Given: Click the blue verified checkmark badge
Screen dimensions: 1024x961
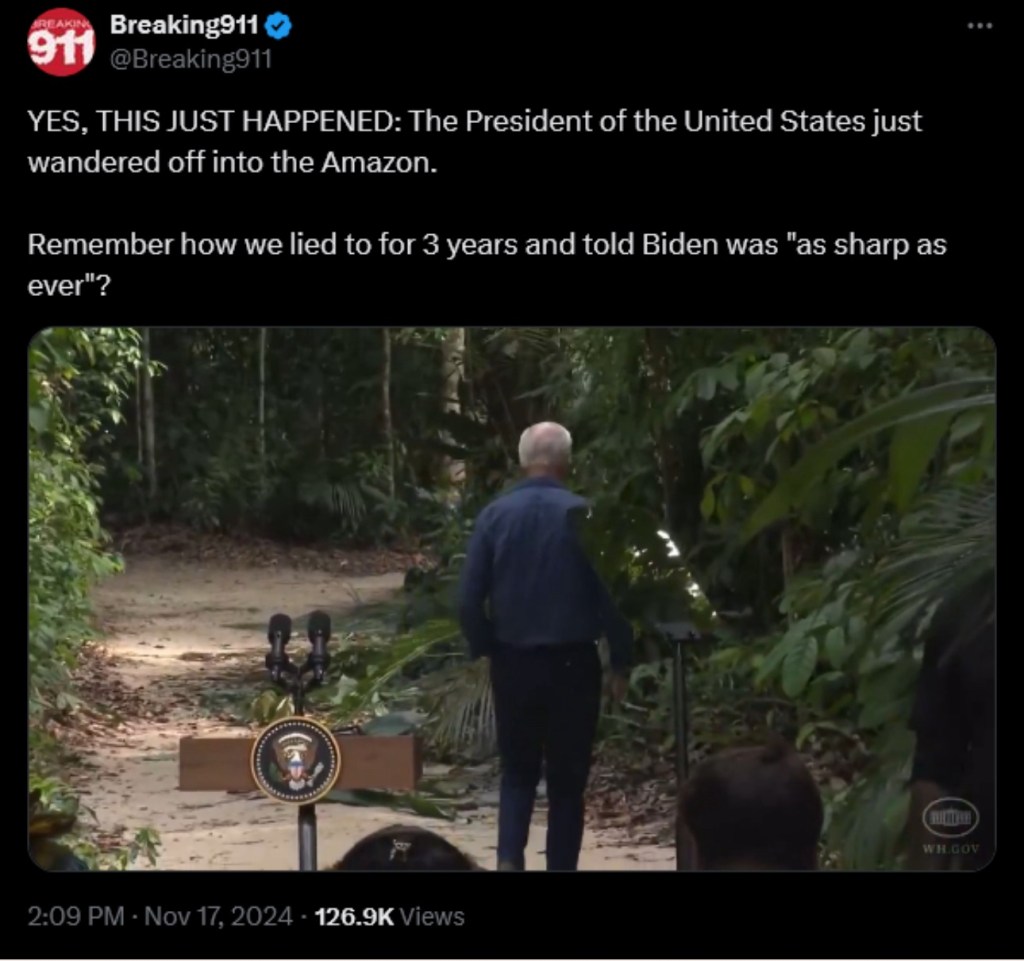Looking at the screenshot, I should (280, 25).
